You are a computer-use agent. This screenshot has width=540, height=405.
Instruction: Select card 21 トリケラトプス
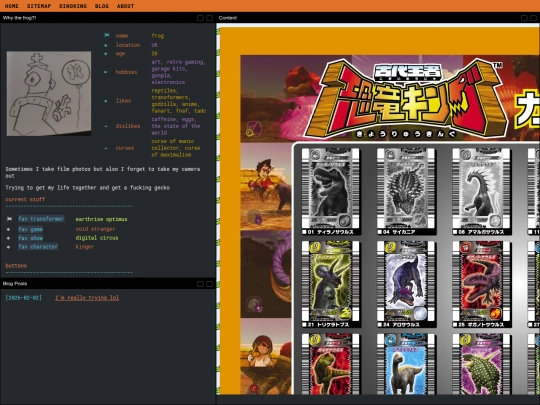point(331,284)
